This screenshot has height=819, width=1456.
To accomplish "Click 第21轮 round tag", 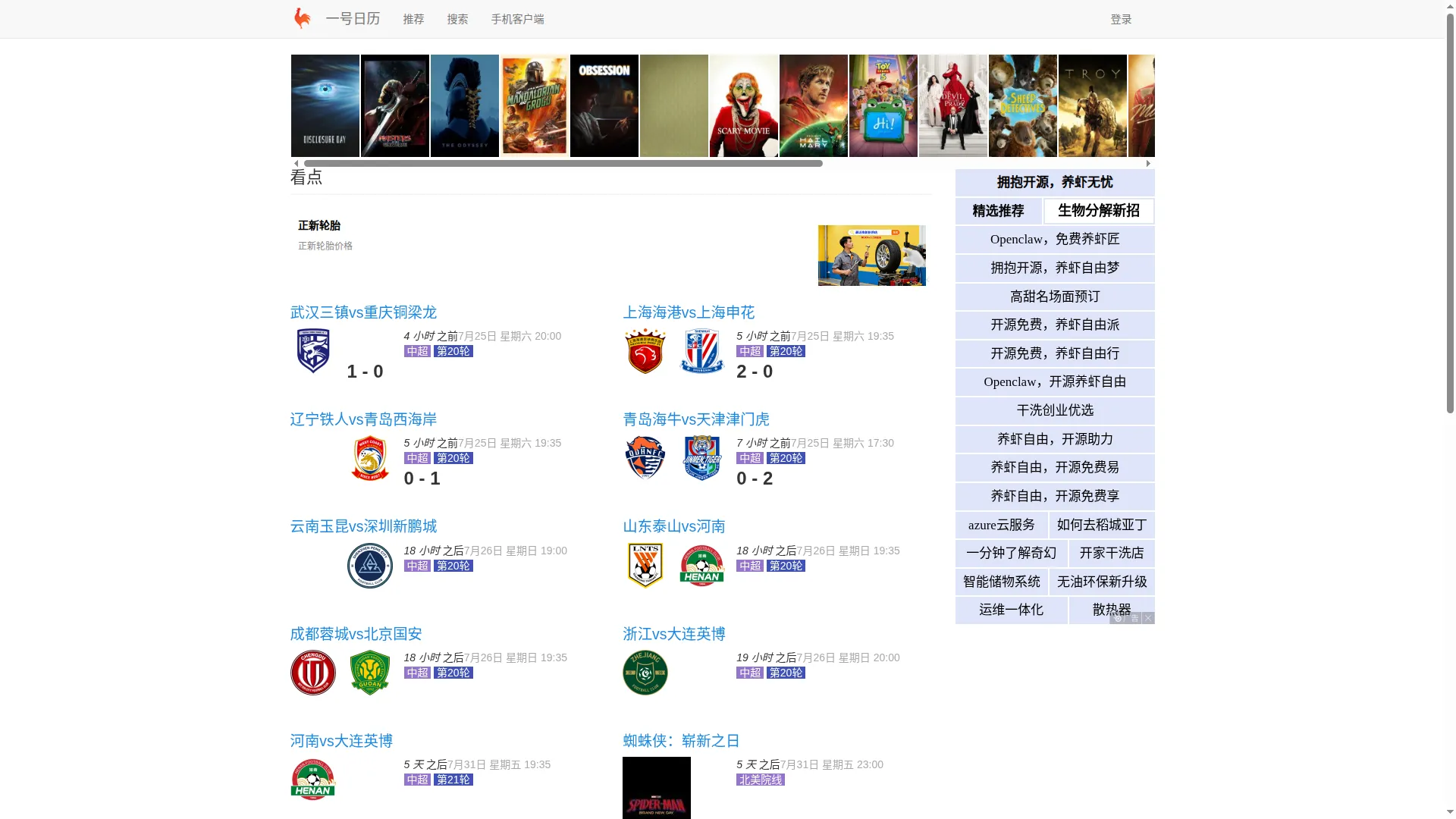I will [x=453, y=780].
